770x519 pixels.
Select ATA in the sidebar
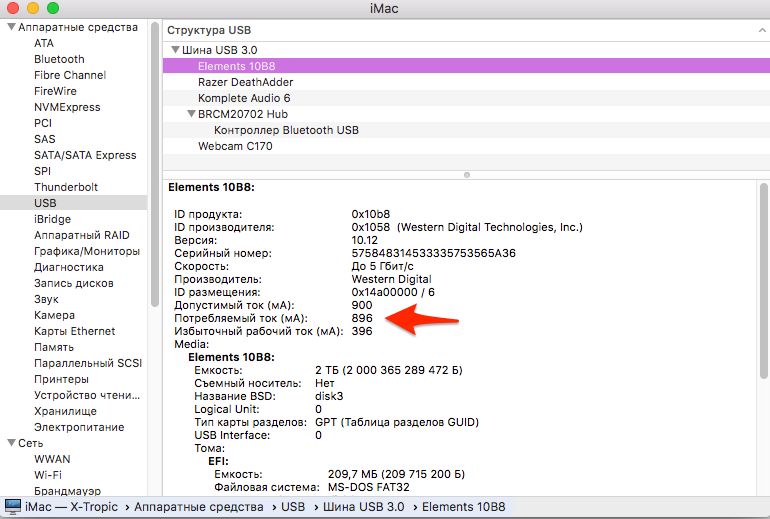pos(44,43)
